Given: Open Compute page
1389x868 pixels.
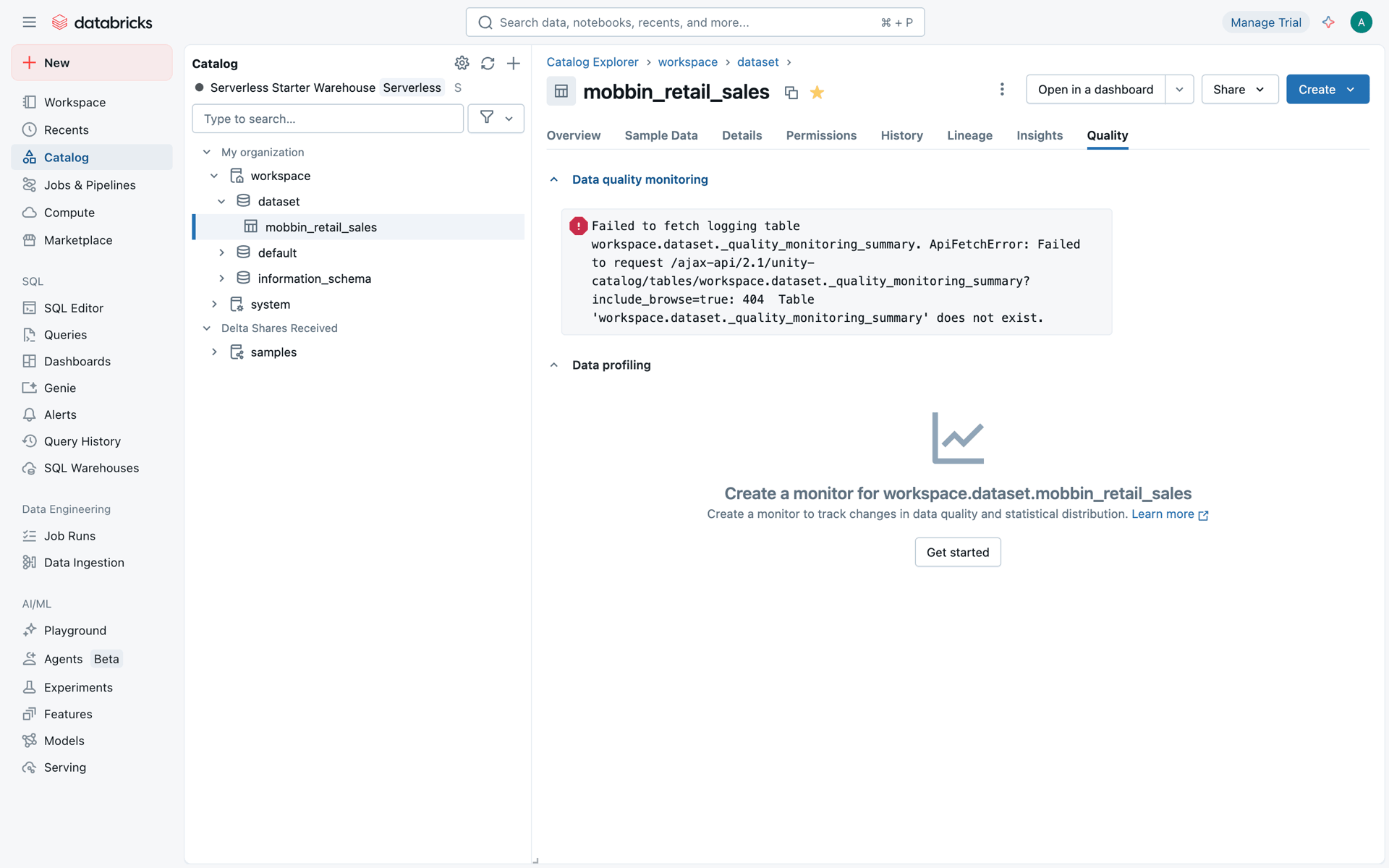Looking at the screenshot, I should click(x=92, y=212).
